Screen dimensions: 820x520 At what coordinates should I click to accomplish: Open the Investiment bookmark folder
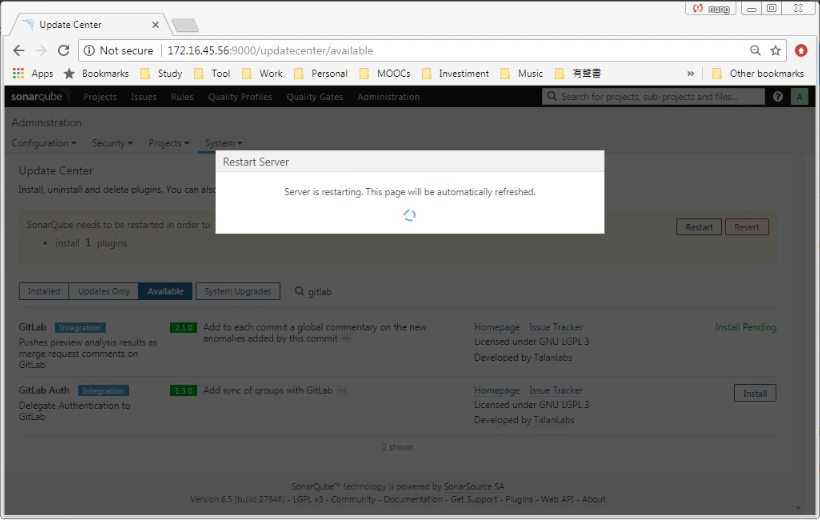coord(455,74)
